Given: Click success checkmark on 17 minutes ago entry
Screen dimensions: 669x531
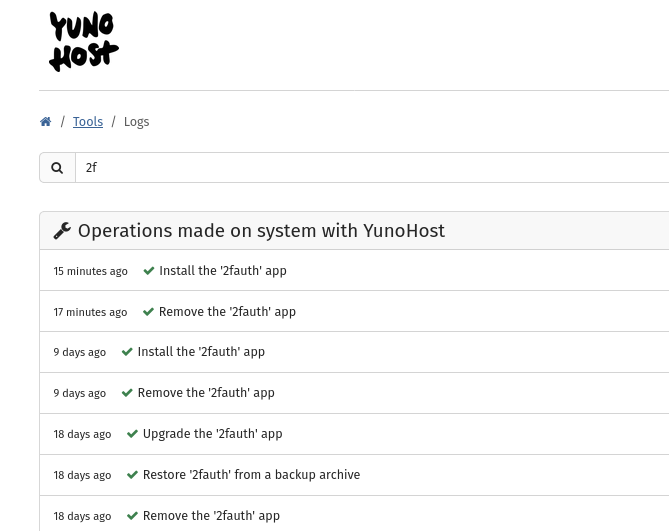Looking at the screenshot, I should [x=148, y=312].
